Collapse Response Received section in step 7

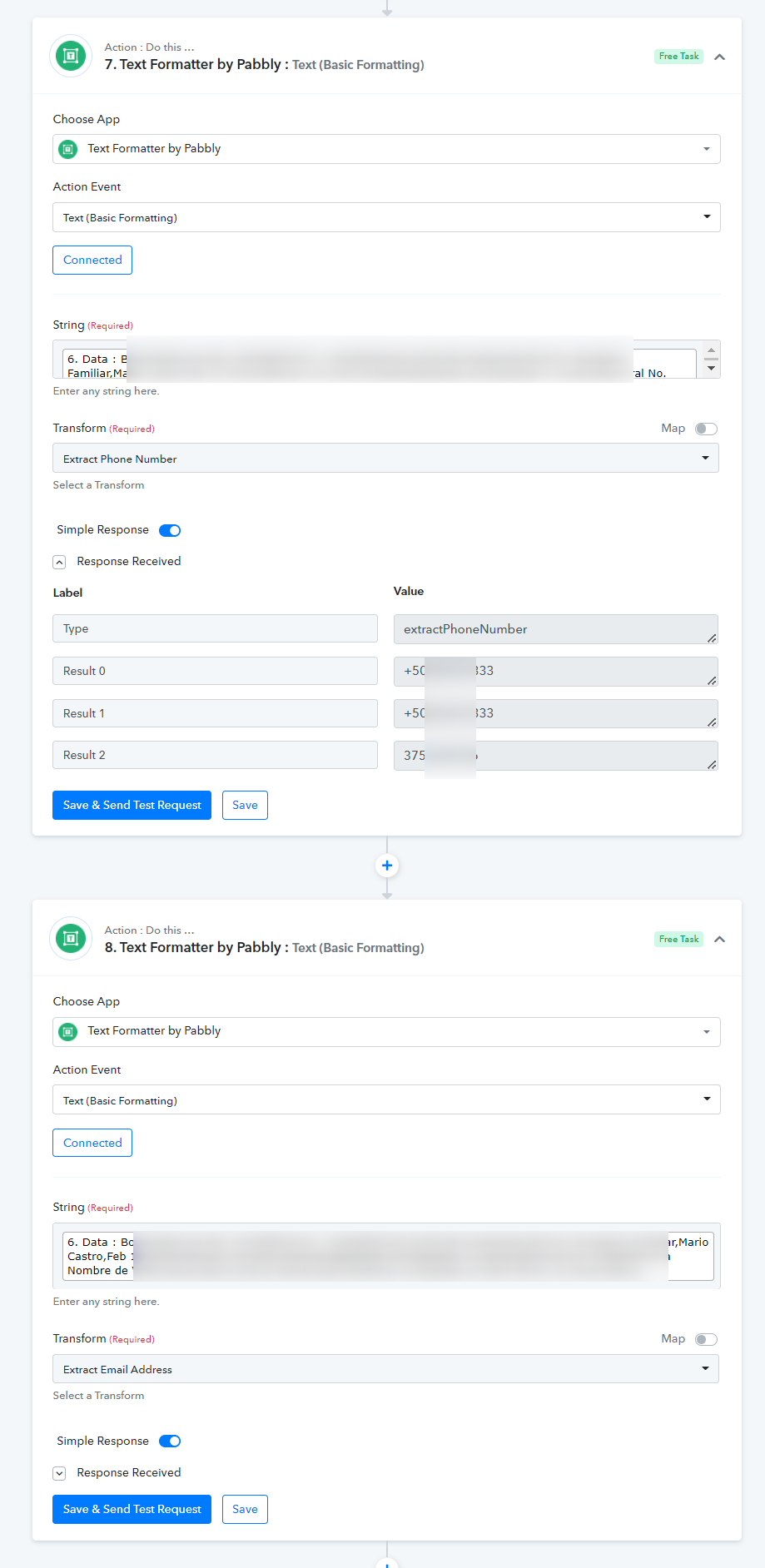point(59,562)
